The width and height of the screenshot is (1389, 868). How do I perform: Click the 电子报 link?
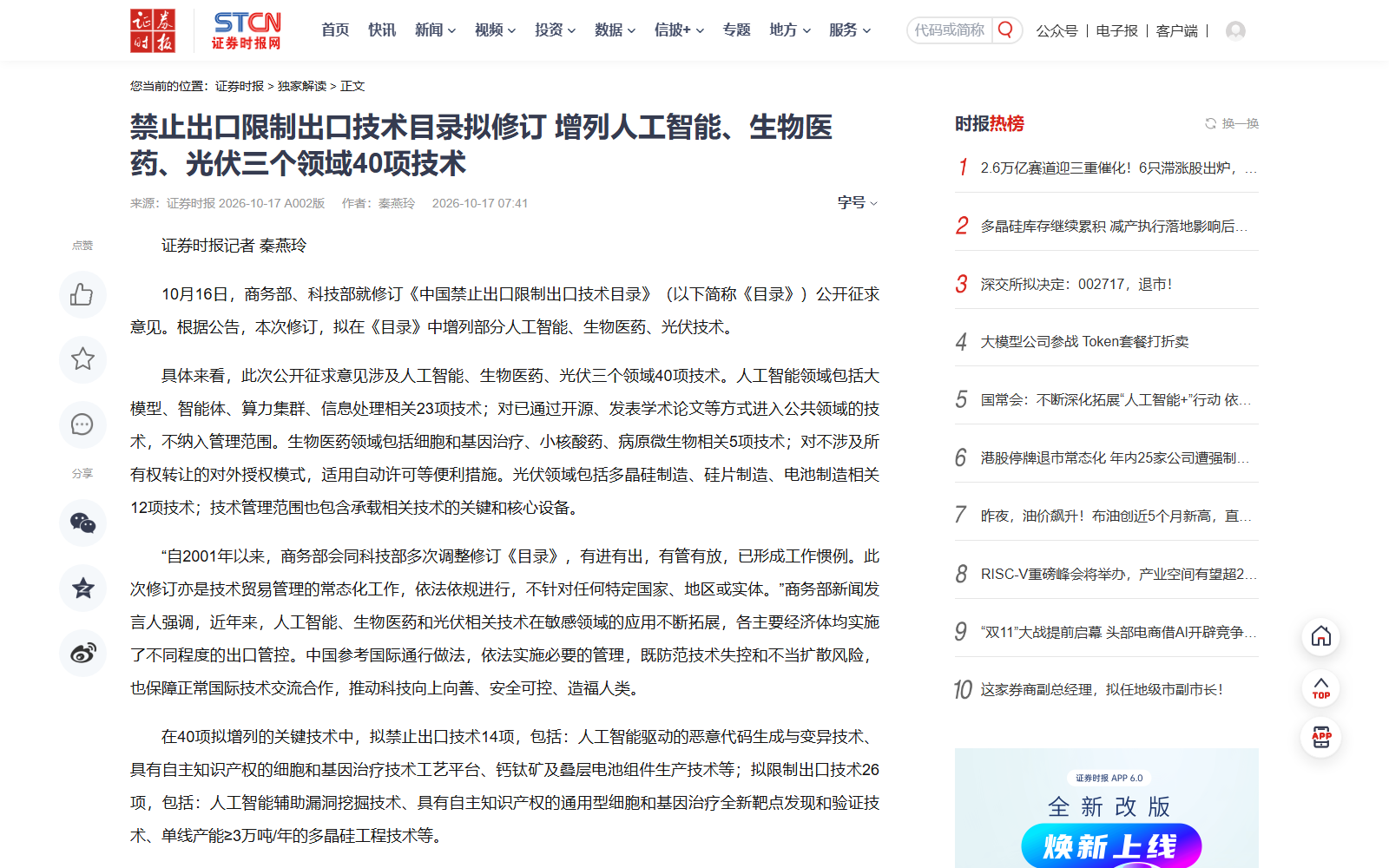tap(1117, 30)
